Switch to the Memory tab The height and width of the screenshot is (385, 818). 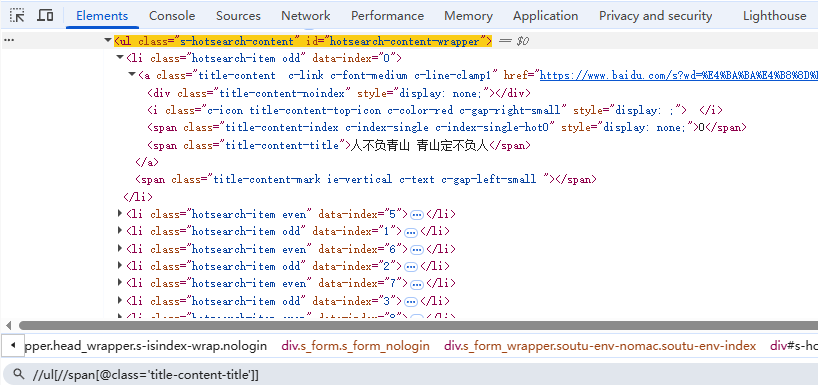tap(468, 16)
